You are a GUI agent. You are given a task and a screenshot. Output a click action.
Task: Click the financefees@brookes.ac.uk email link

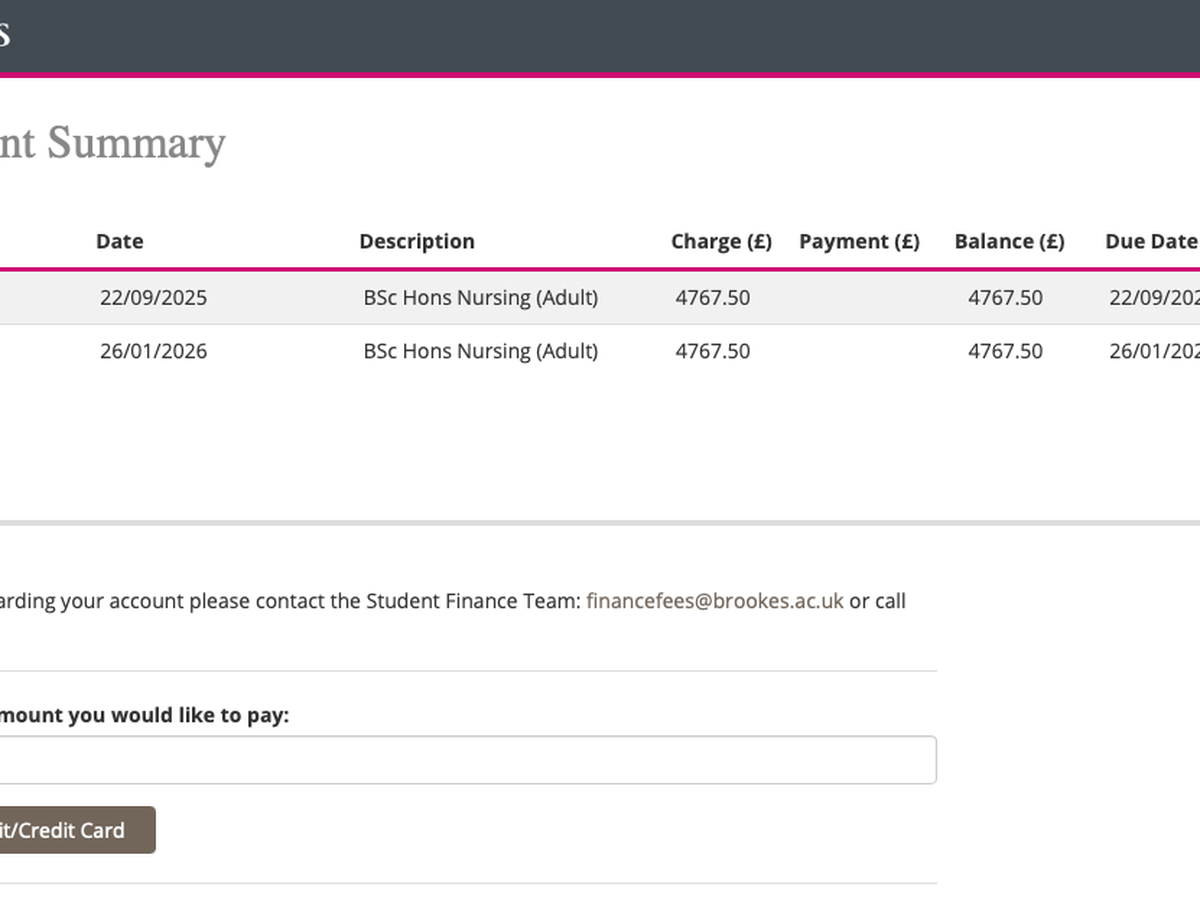coord(714,601)
